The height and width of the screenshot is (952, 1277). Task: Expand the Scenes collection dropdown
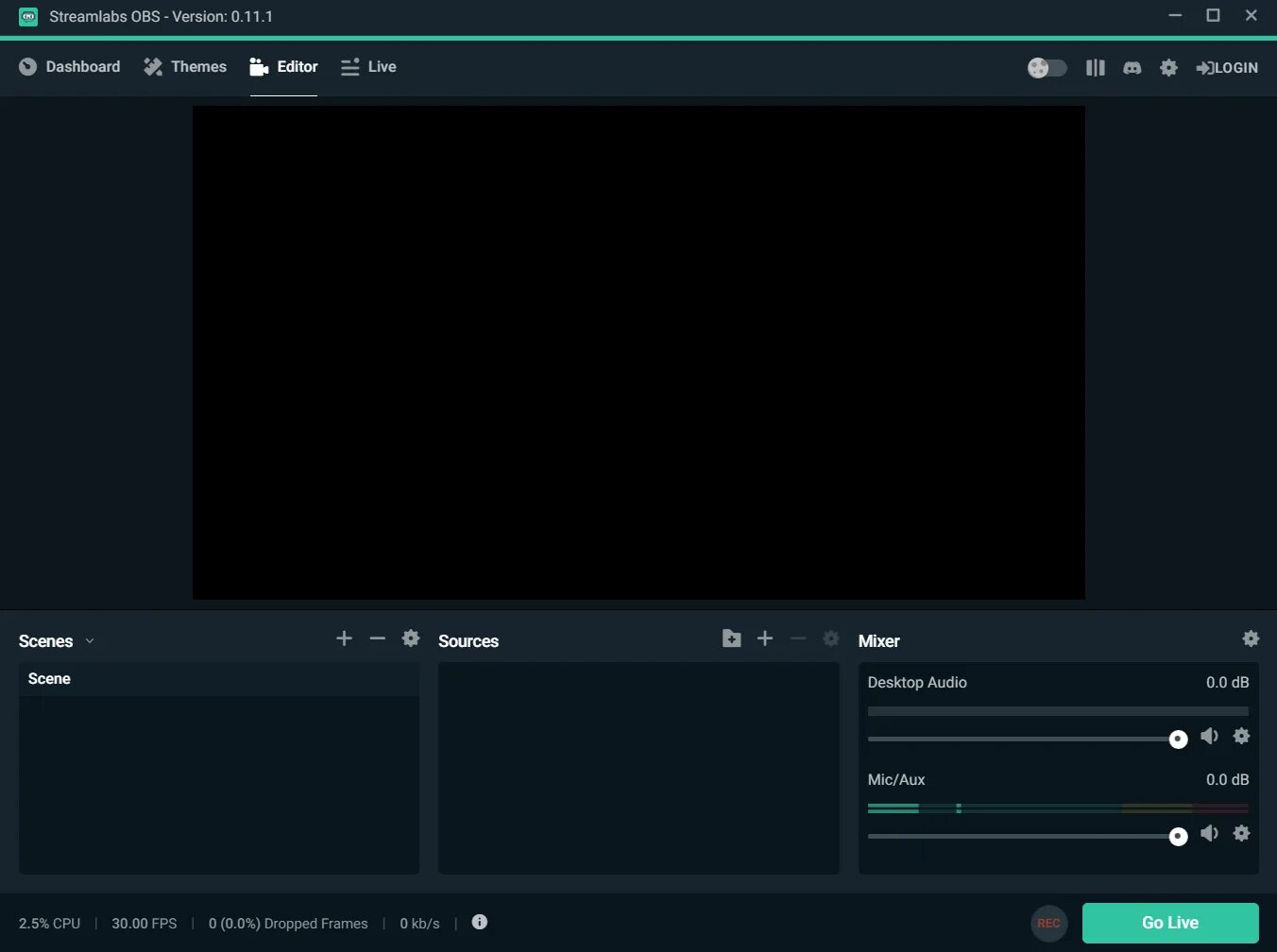[x=90, y=641]
